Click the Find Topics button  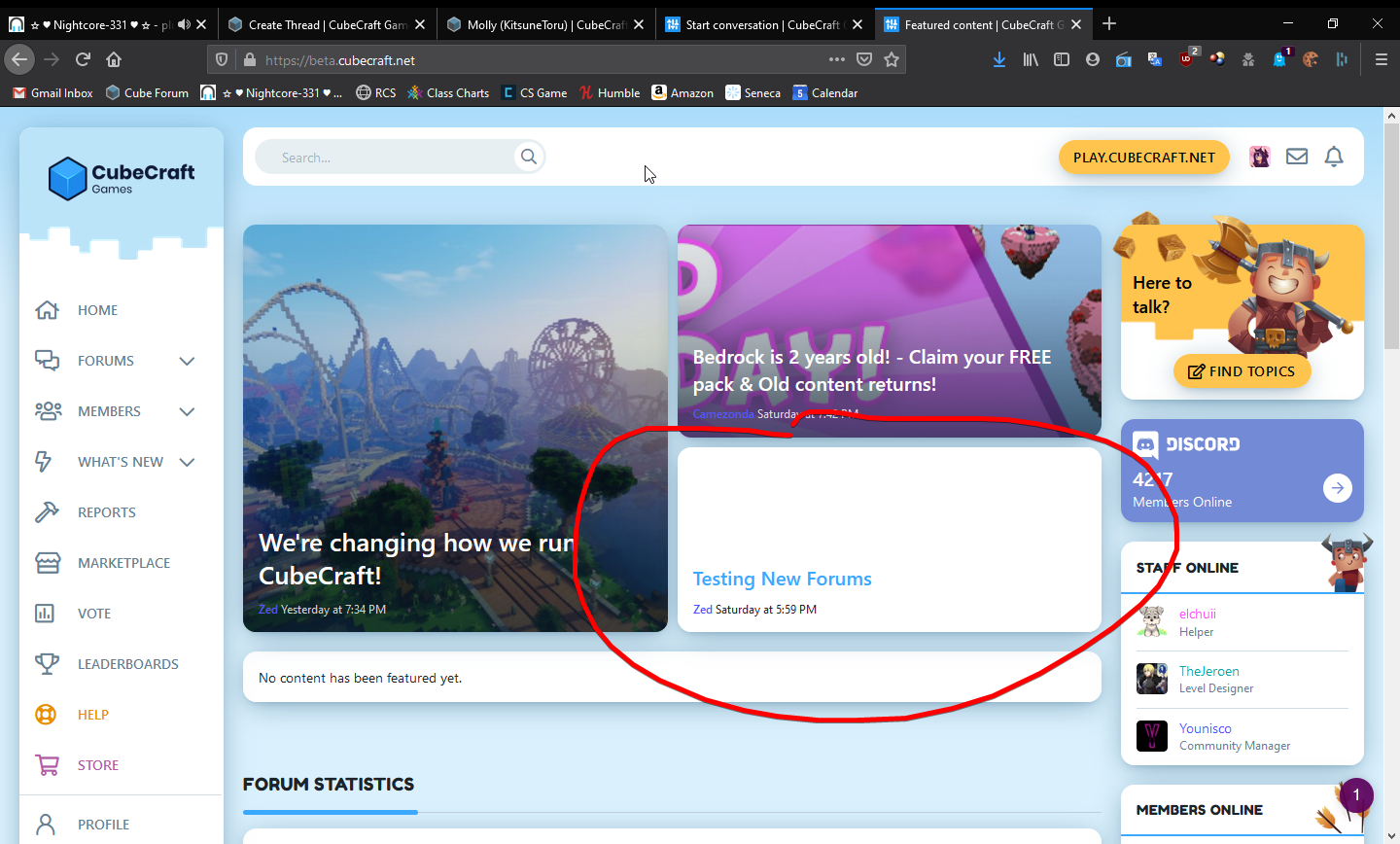click(1242, 371)
